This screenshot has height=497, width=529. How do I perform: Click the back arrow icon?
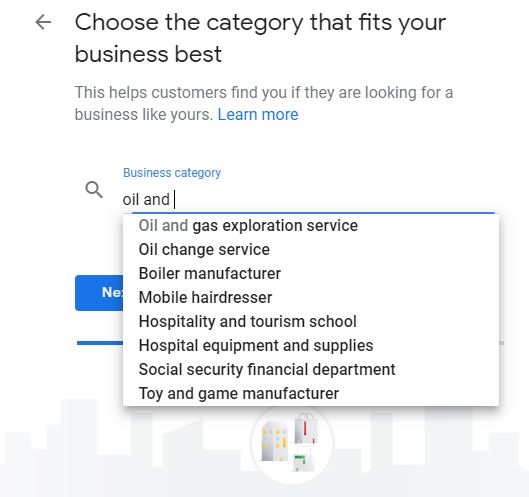click(43, 23)
